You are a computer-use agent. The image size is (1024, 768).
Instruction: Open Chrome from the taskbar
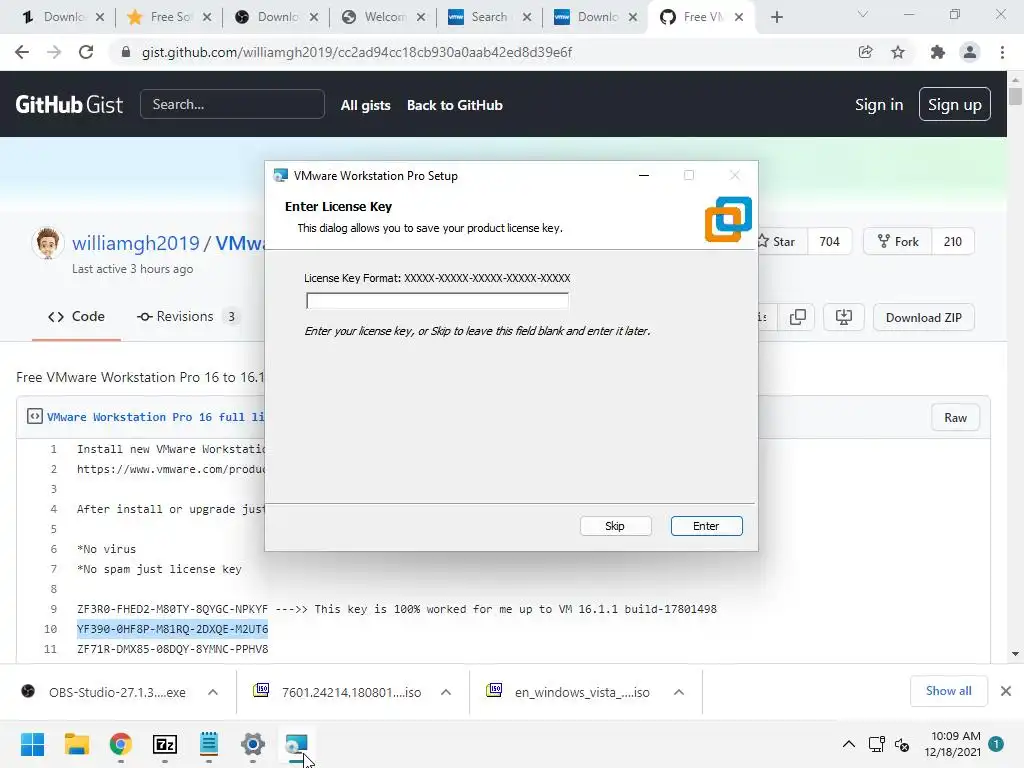point(121,744)
